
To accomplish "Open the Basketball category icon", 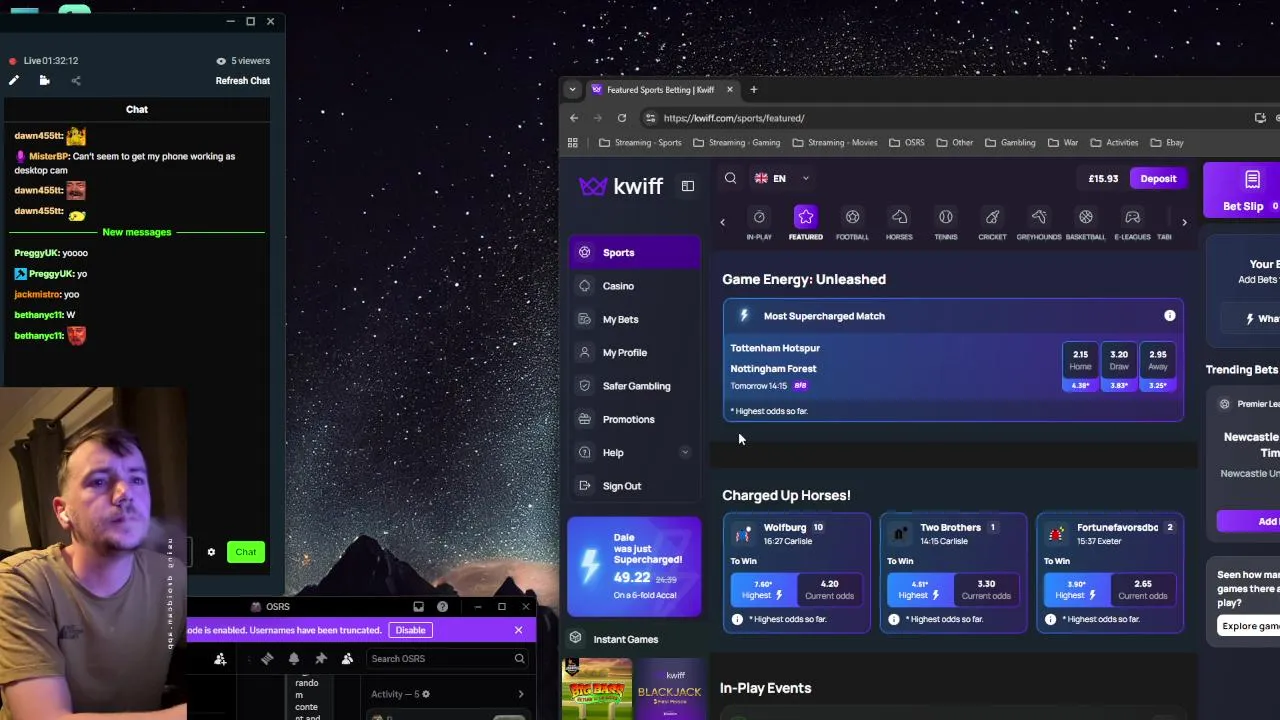I will pyautogui.click(x=1086, y=217).
